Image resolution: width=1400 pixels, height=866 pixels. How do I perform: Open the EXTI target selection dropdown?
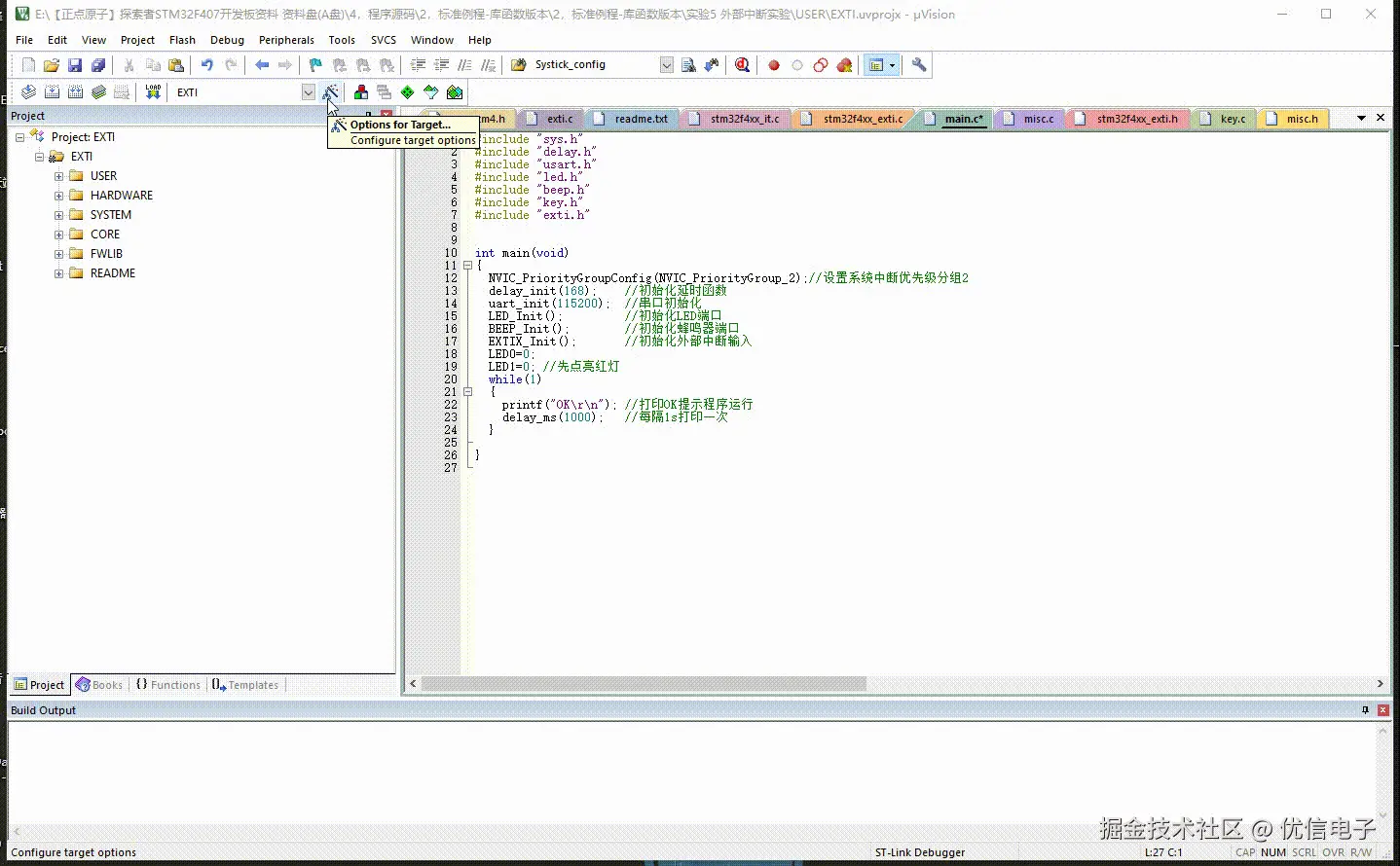click(308, 92)
